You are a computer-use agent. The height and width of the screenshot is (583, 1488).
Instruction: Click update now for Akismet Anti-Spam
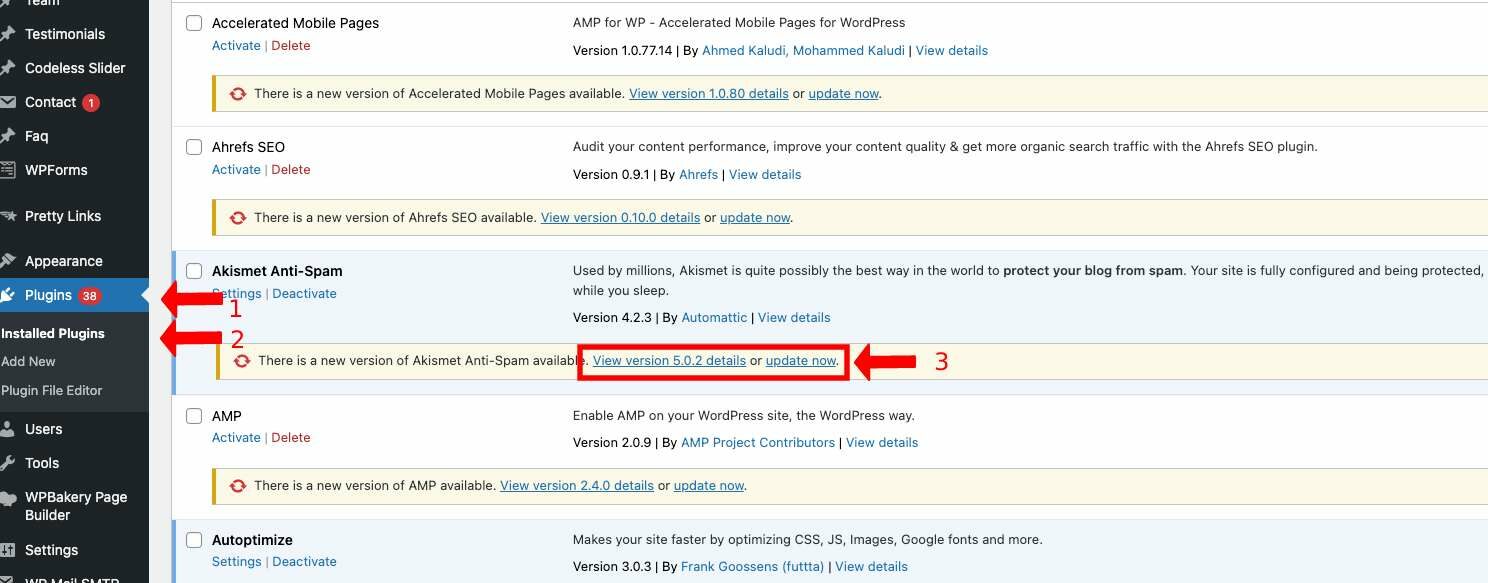(801, 361)
